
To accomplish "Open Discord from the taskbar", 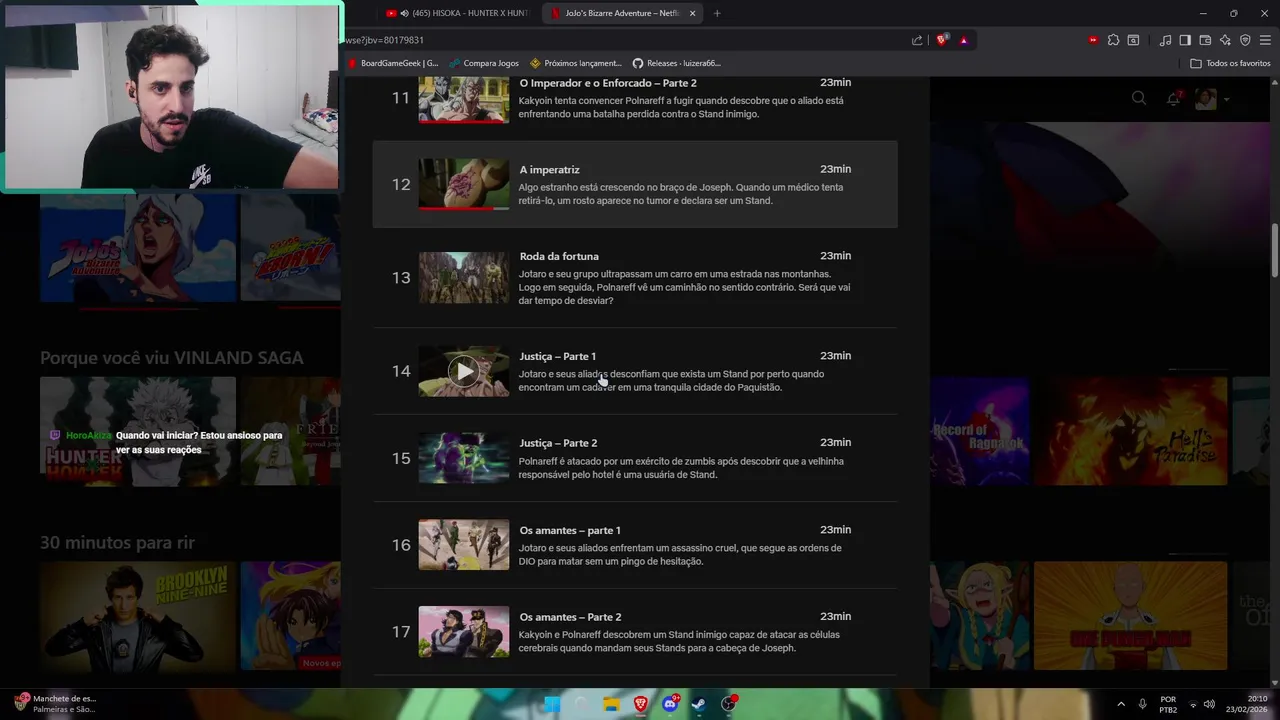I will (x=670, y=704).
